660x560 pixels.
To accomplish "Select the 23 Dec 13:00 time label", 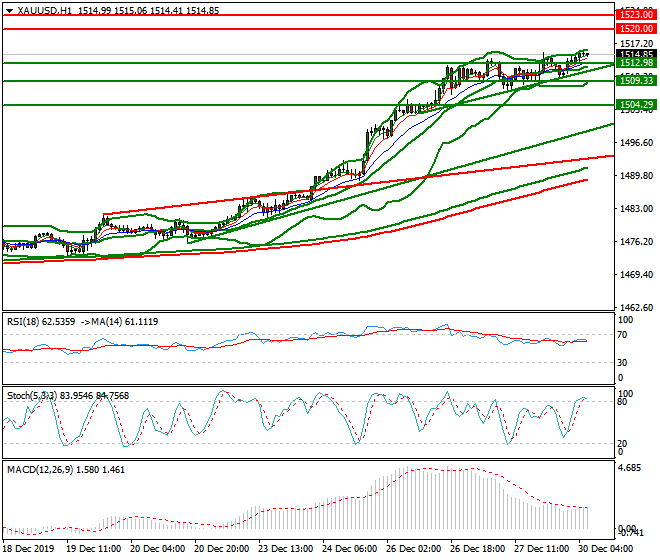I will click(x=285, y=549).
